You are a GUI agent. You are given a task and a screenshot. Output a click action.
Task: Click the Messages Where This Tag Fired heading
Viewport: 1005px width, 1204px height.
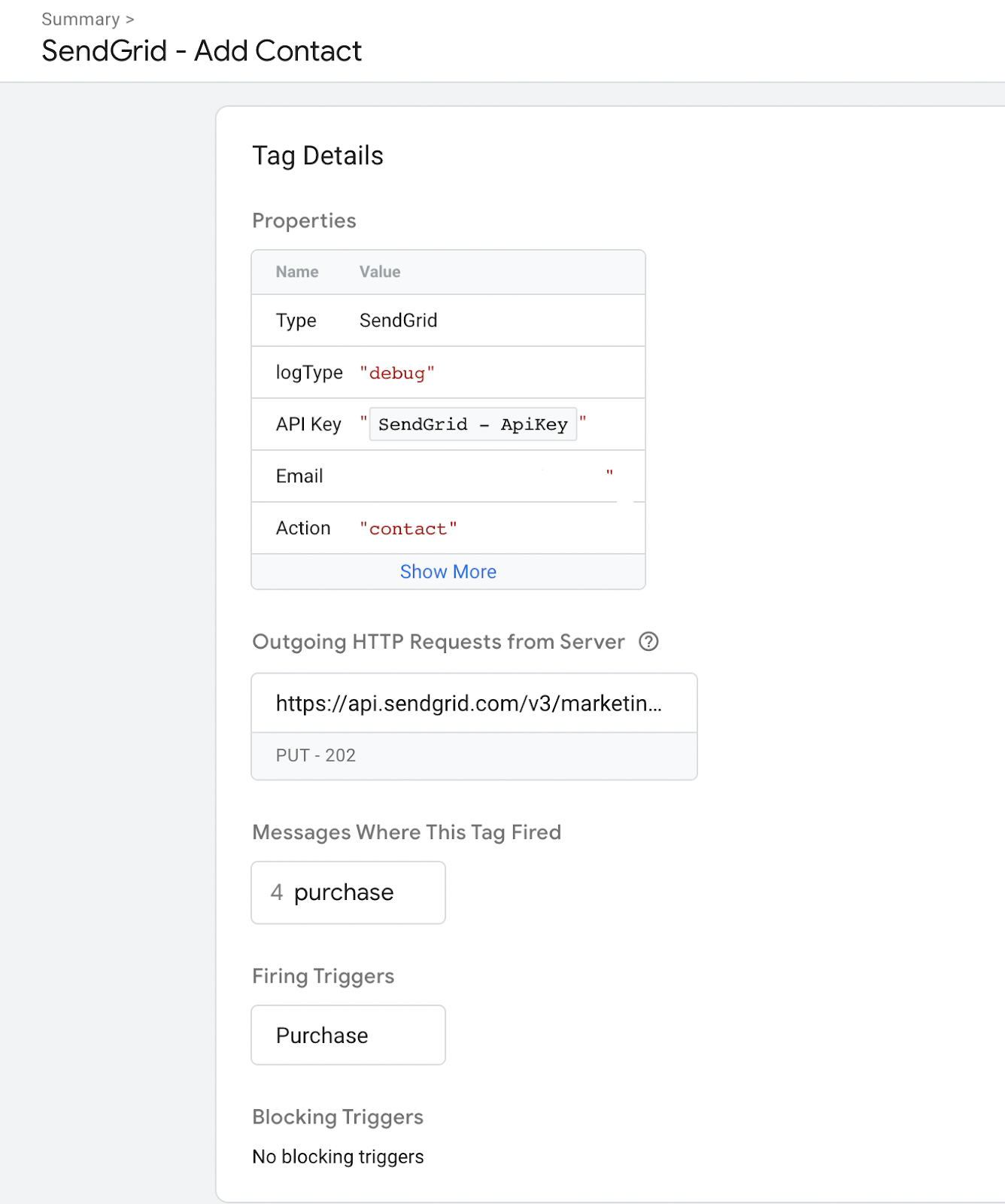click(407, 832)
